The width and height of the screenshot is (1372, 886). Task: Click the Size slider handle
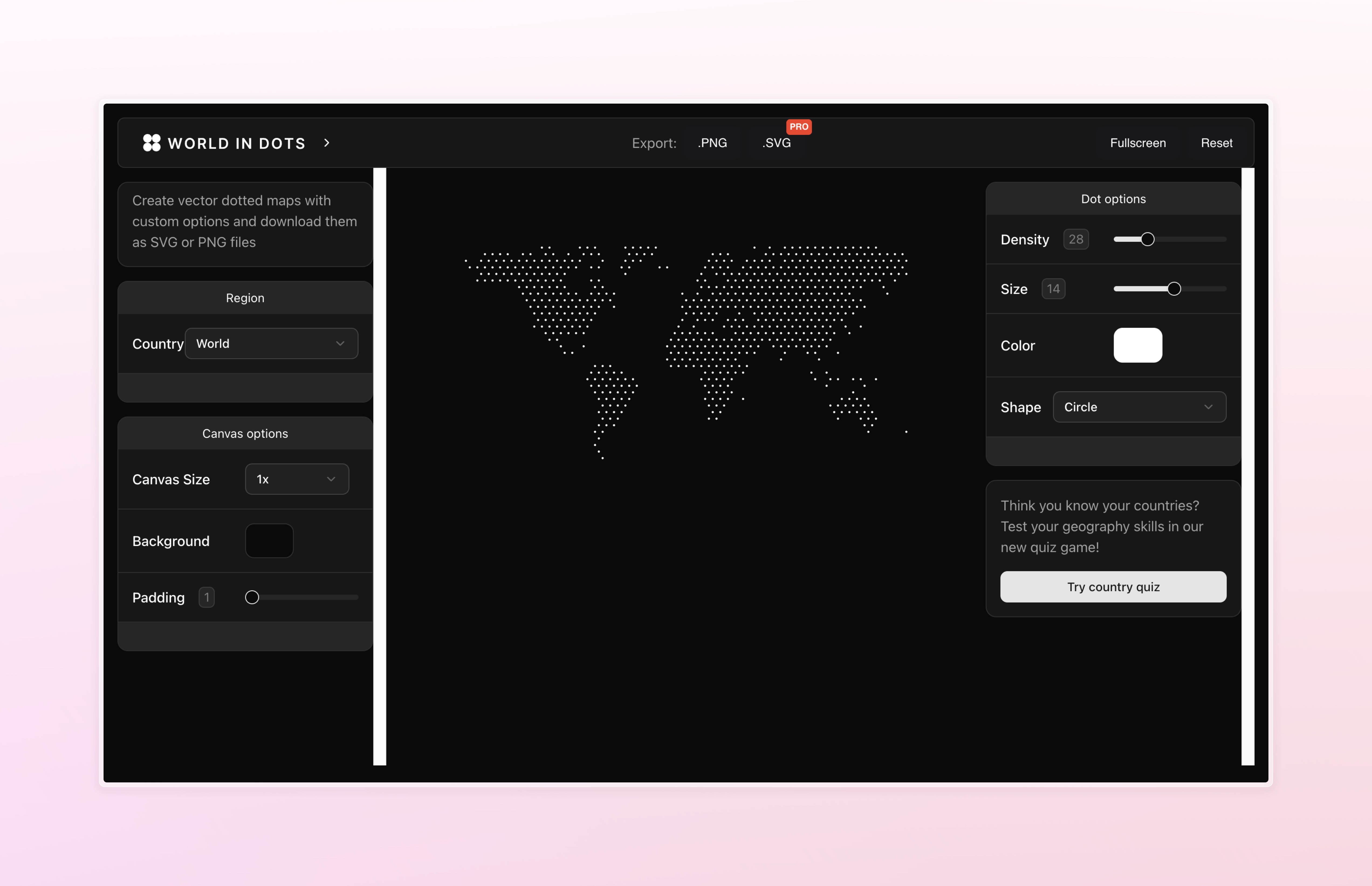[1174, 289]
